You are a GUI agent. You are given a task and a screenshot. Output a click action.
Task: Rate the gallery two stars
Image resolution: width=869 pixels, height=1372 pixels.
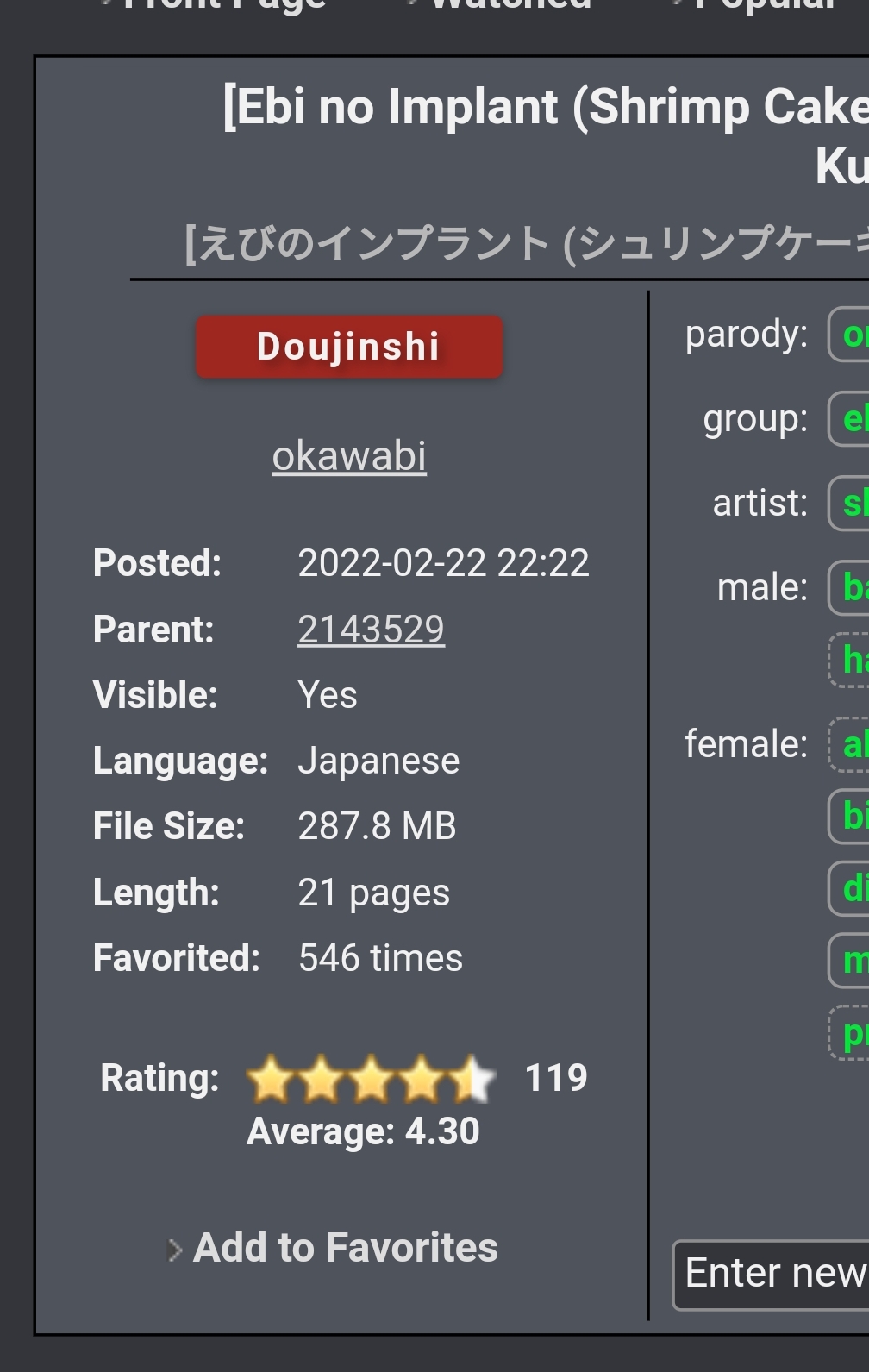coord(321,1080)
